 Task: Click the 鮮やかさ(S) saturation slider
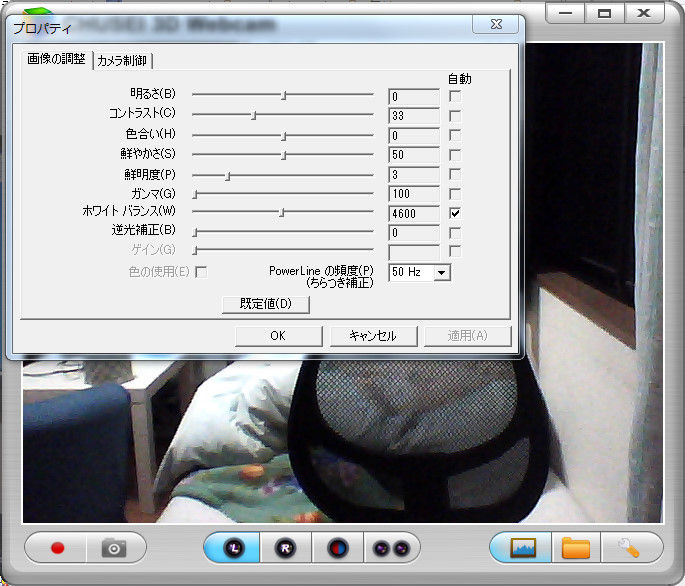pyautogui.click(x=283, y=155)
